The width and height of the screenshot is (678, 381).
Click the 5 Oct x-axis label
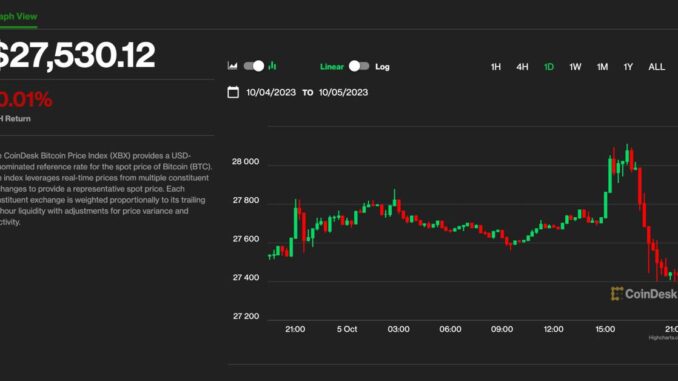(347, 329)
